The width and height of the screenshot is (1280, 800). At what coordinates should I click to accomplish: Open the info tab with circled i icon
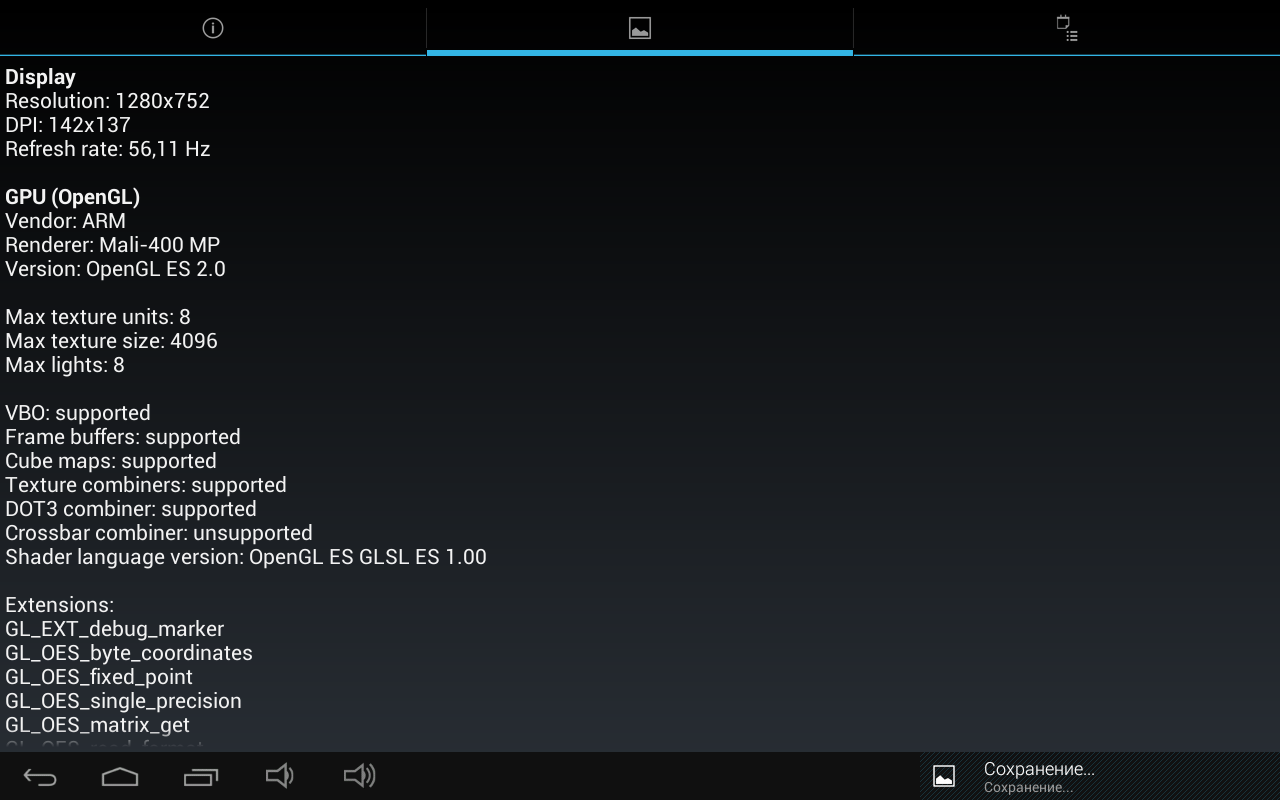(x=213, y=28)
